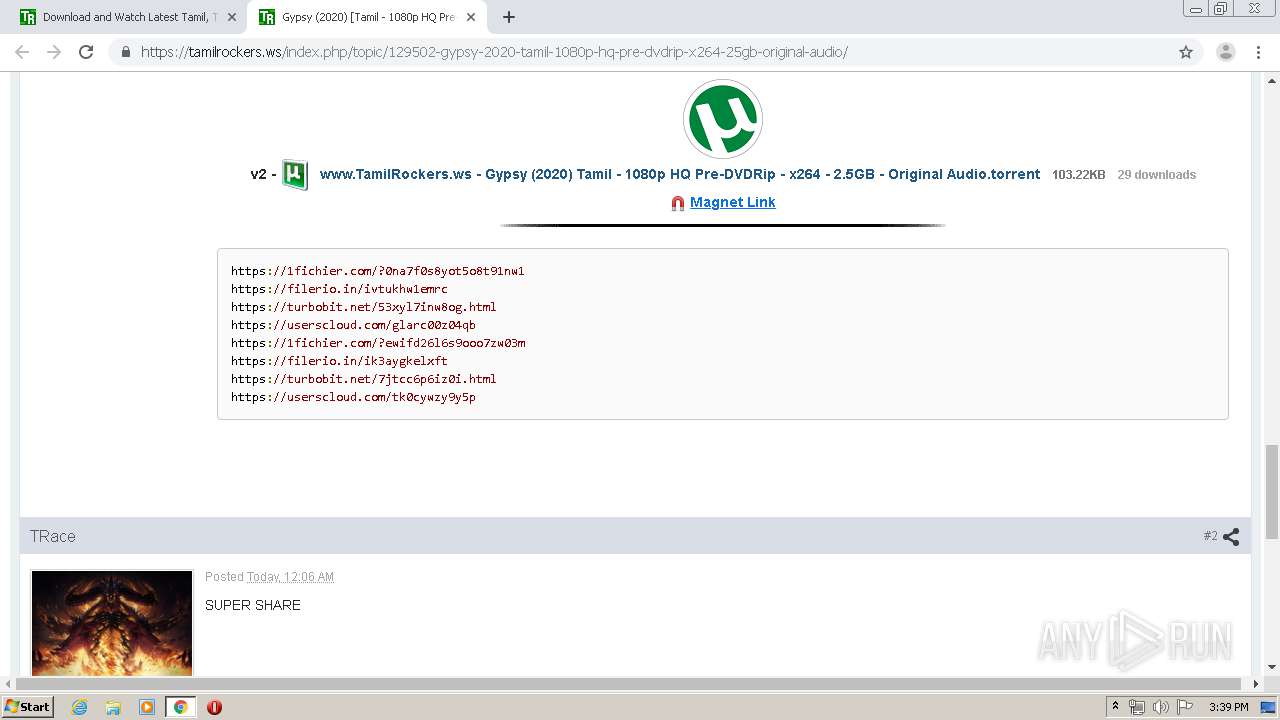Open post number #2 permalink

tap(1210, 536)
